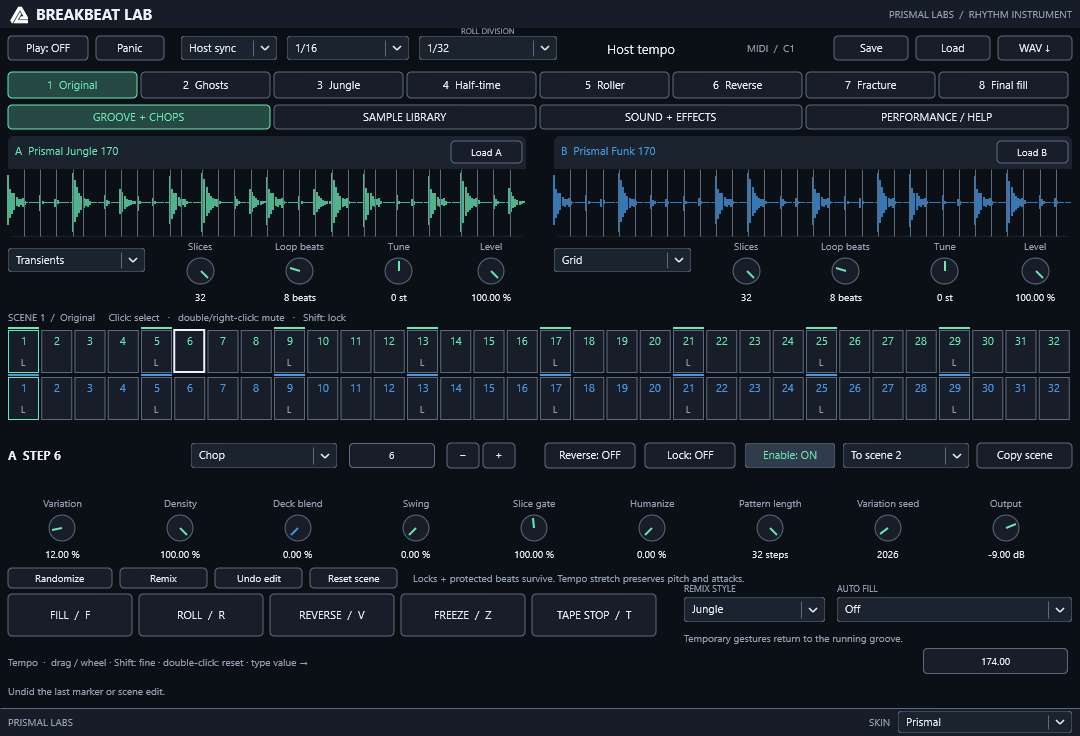
Task: Increase slice number with plus button
Action: click(499, 455)
